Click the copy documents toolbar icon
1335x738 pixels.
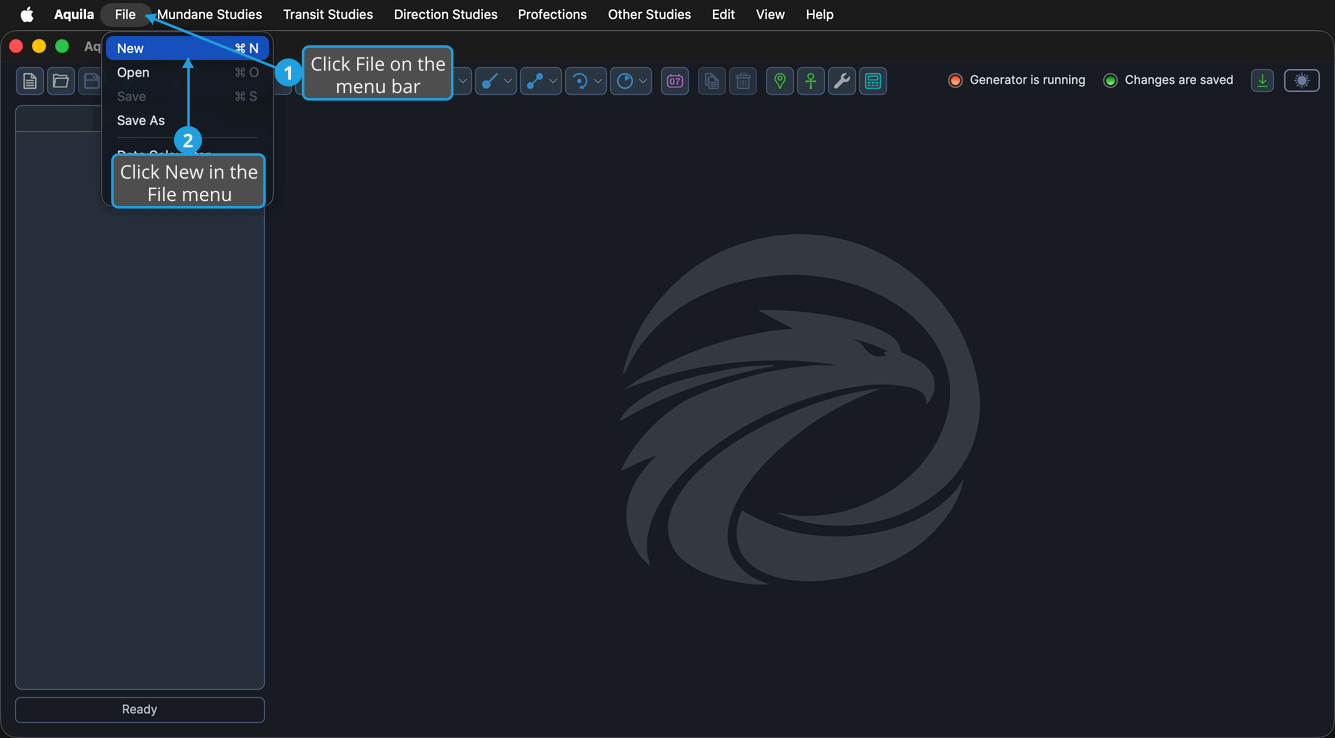(x=711, y=81)
